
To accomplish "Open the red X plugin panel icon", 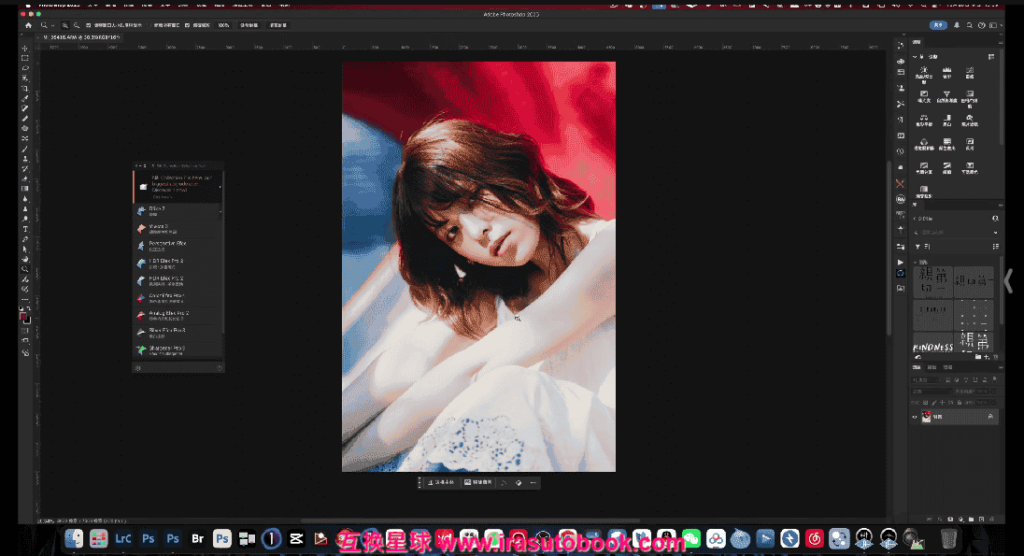I will point(901,184).
